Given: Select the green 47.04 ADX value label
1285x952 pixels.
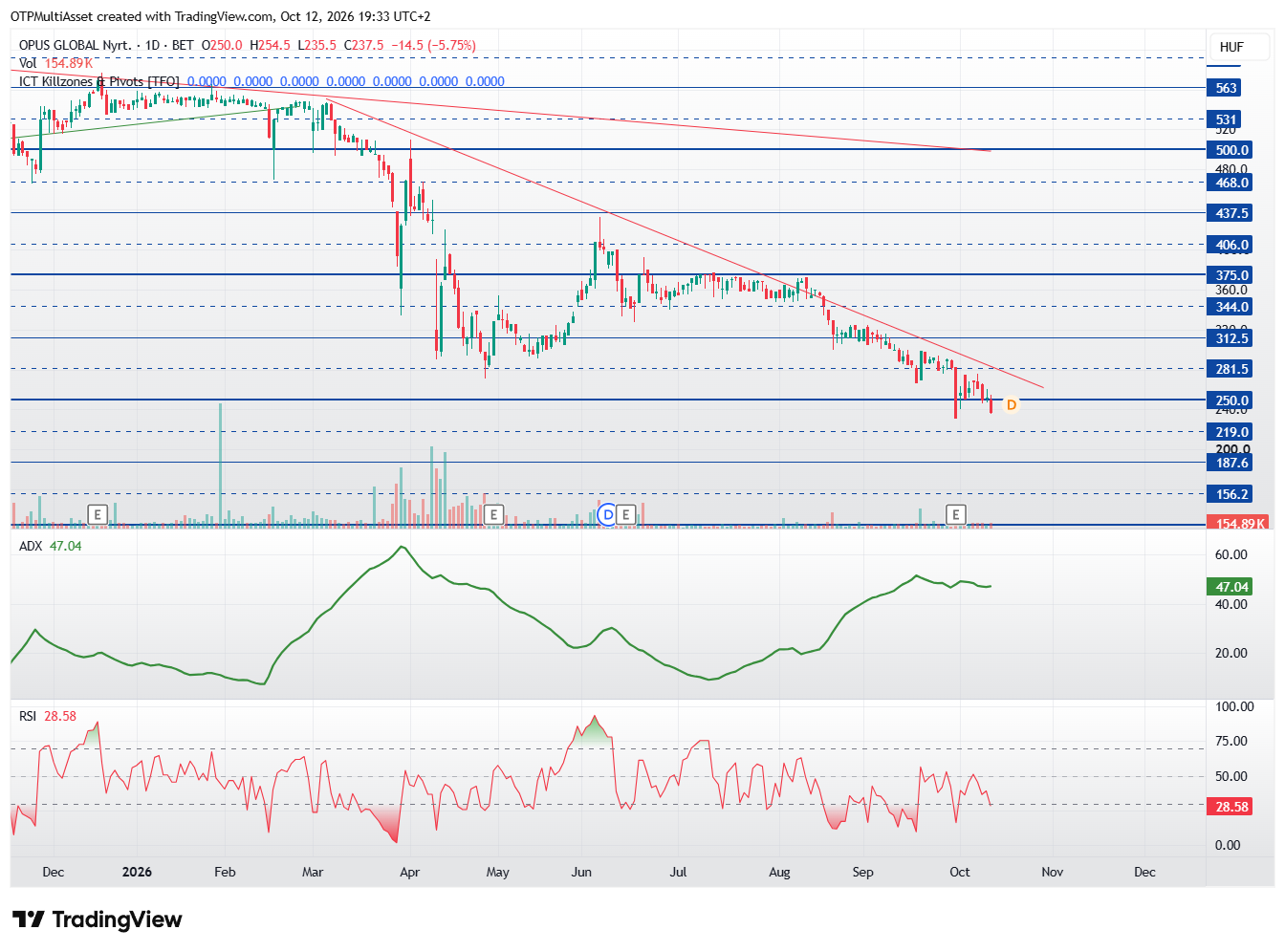Looking at the screenshot, I should tap(1231, 587).
